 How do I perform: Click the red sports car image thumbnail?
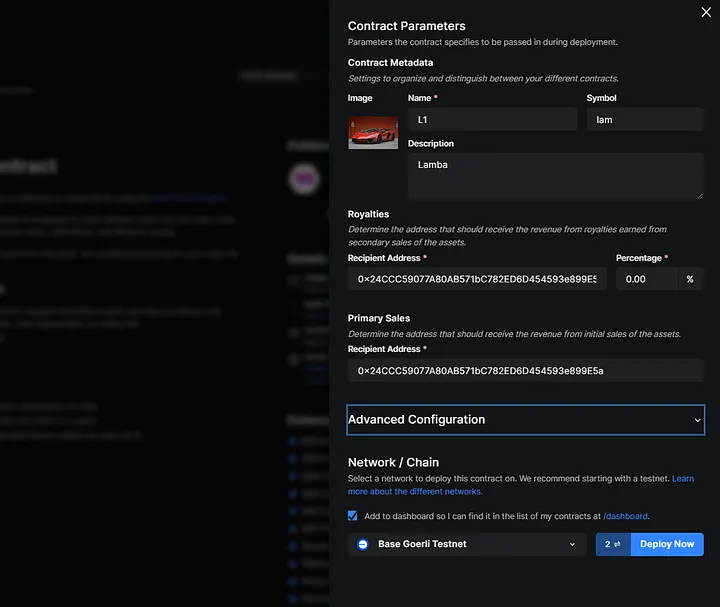(x=373, y=131)
